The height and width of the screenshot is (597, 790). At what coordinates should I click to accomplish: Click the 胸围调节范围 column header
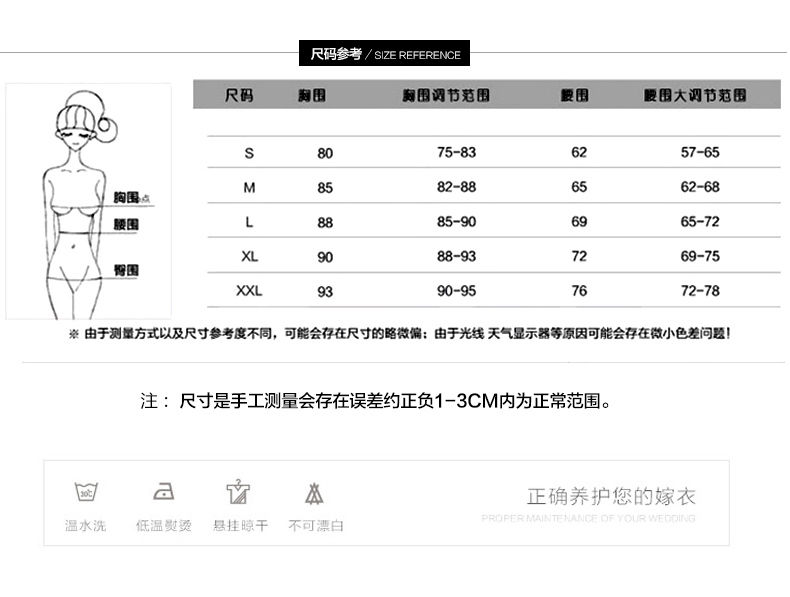(446, 95)
